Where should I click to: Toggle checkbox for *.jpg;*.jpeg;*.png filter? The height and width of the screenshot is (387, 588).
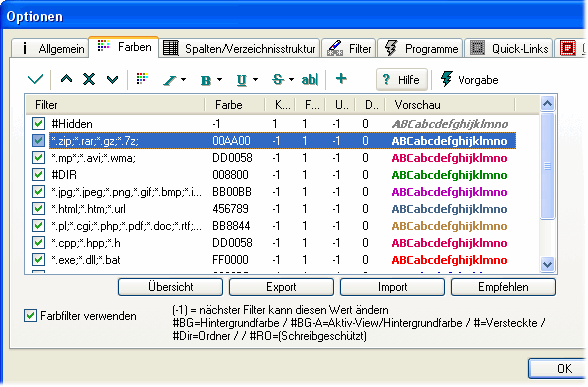coord(38,192)
